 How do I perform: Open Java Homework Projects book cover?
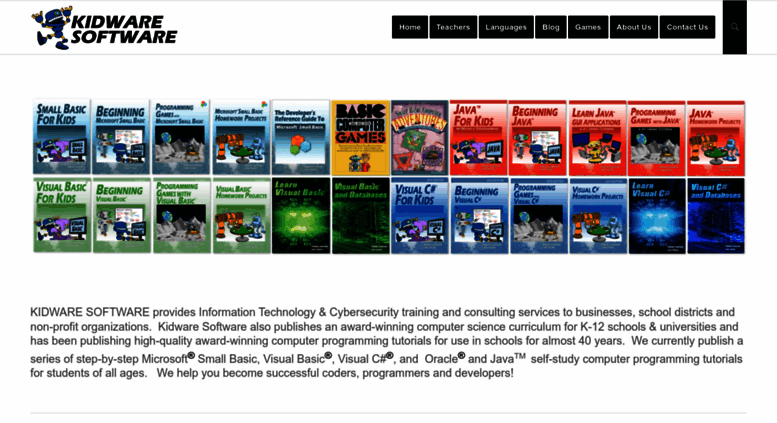click(x=716, y=137)
